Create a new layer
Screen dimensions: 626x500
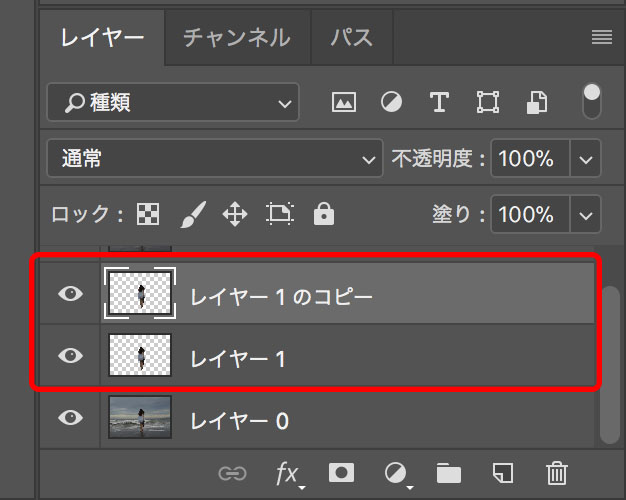coord(503,473)
